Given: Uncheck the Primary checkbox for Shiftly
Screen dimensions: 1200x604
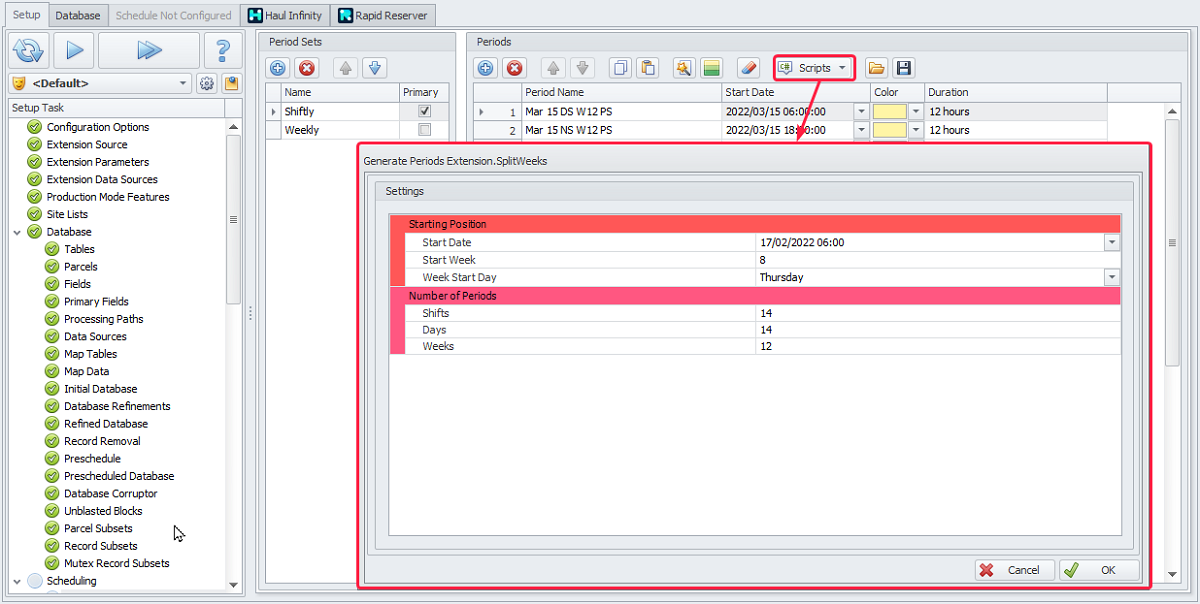Looking at the screenshot, I should [425, 111].
